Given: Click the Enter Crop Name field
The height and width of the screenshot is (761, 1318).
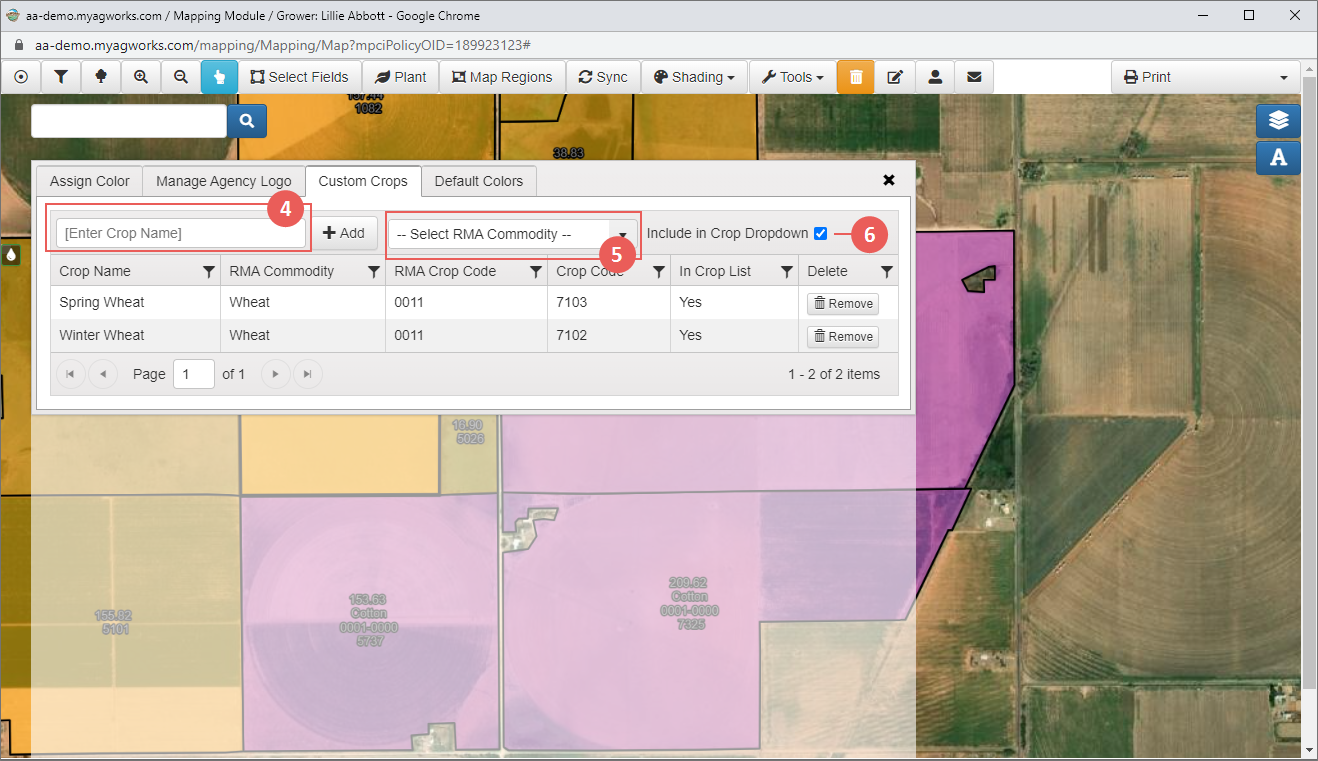Looking at the screenshot, I should click(180, 233).
